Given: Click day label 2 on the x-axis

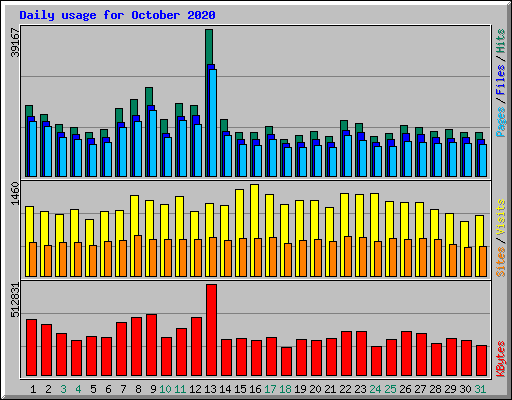Looking at the screenshot, I should [x=48, y=389].
